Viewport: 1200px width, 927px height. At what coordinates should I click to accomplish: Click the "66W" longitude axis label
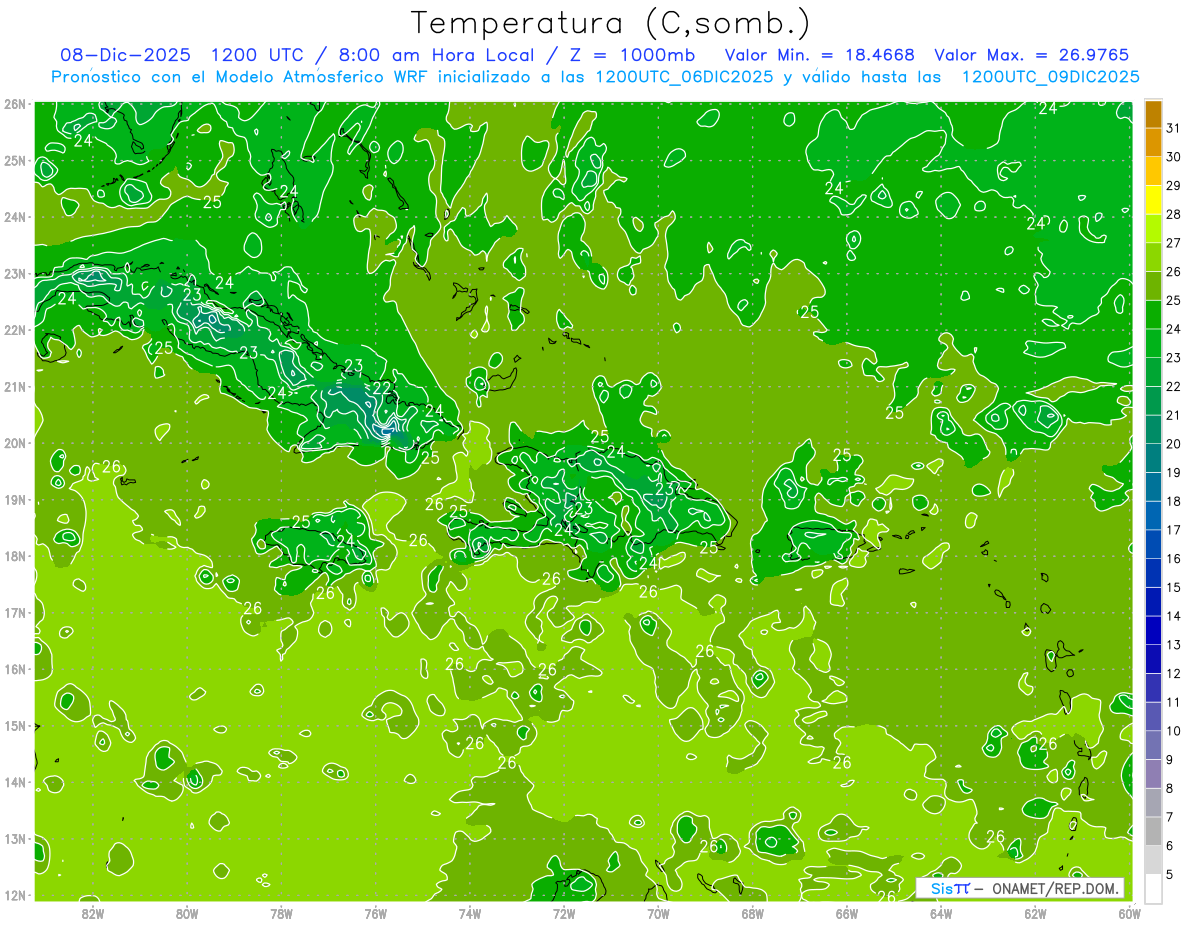pyautogui.click(x=847, y=913)
